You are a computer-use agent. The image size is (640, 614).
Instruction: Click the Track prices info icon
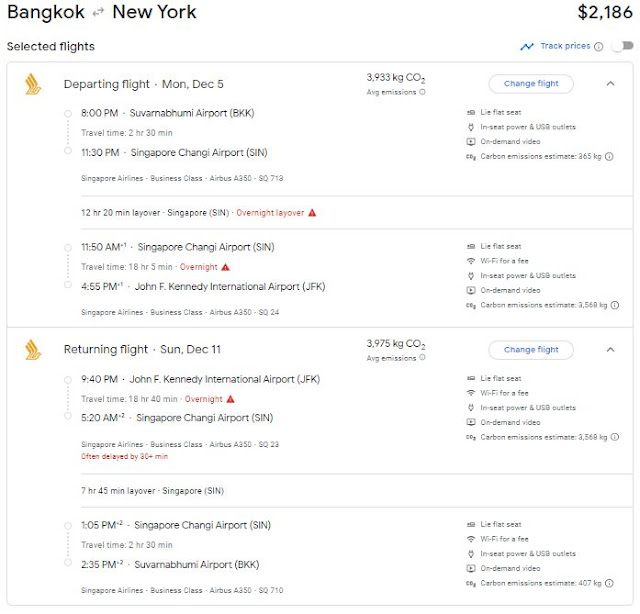(x=598, y=47)
